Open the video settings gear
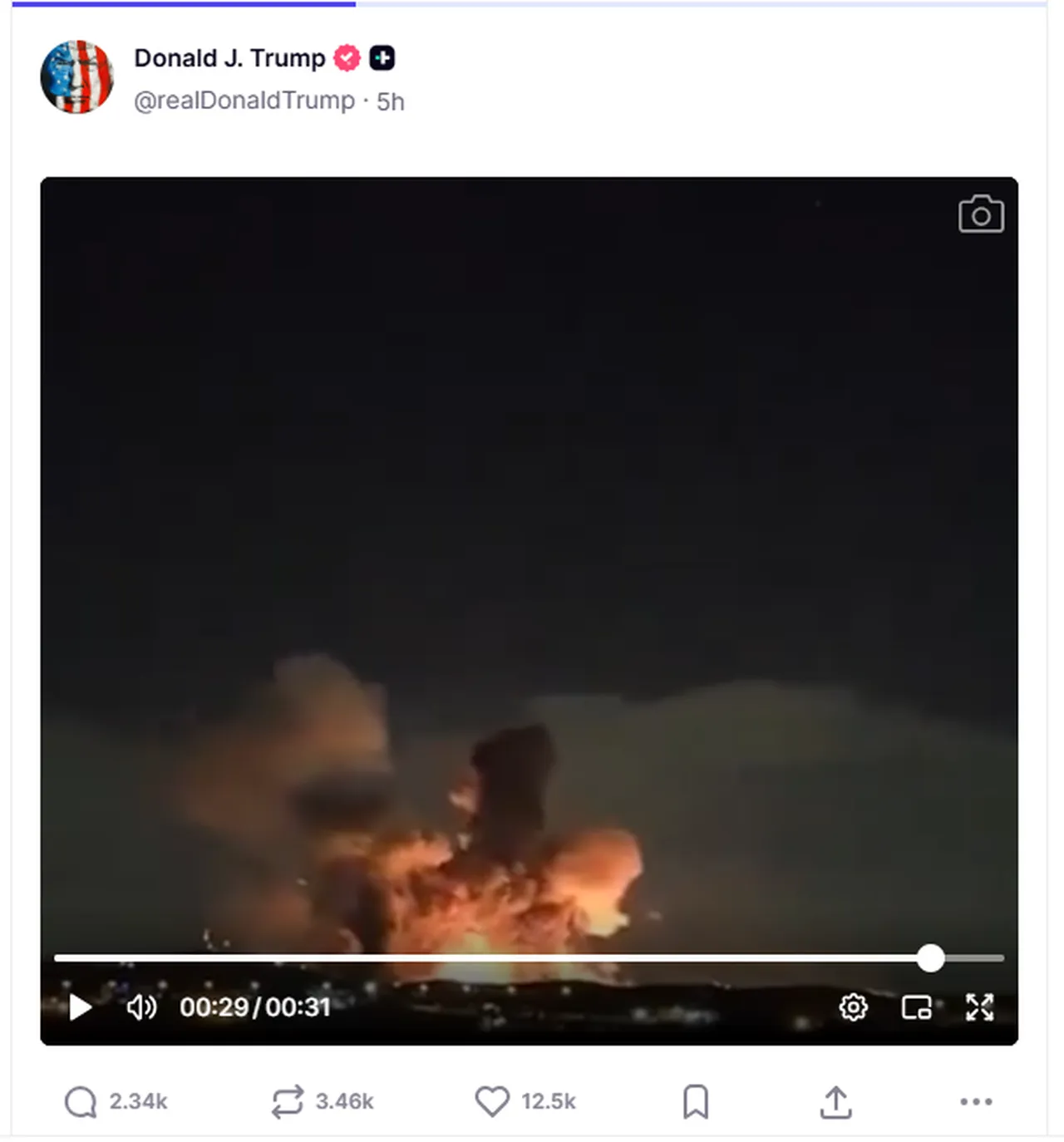The width and height of the screenshot is (1064, 1142). tap(853, 1007)
